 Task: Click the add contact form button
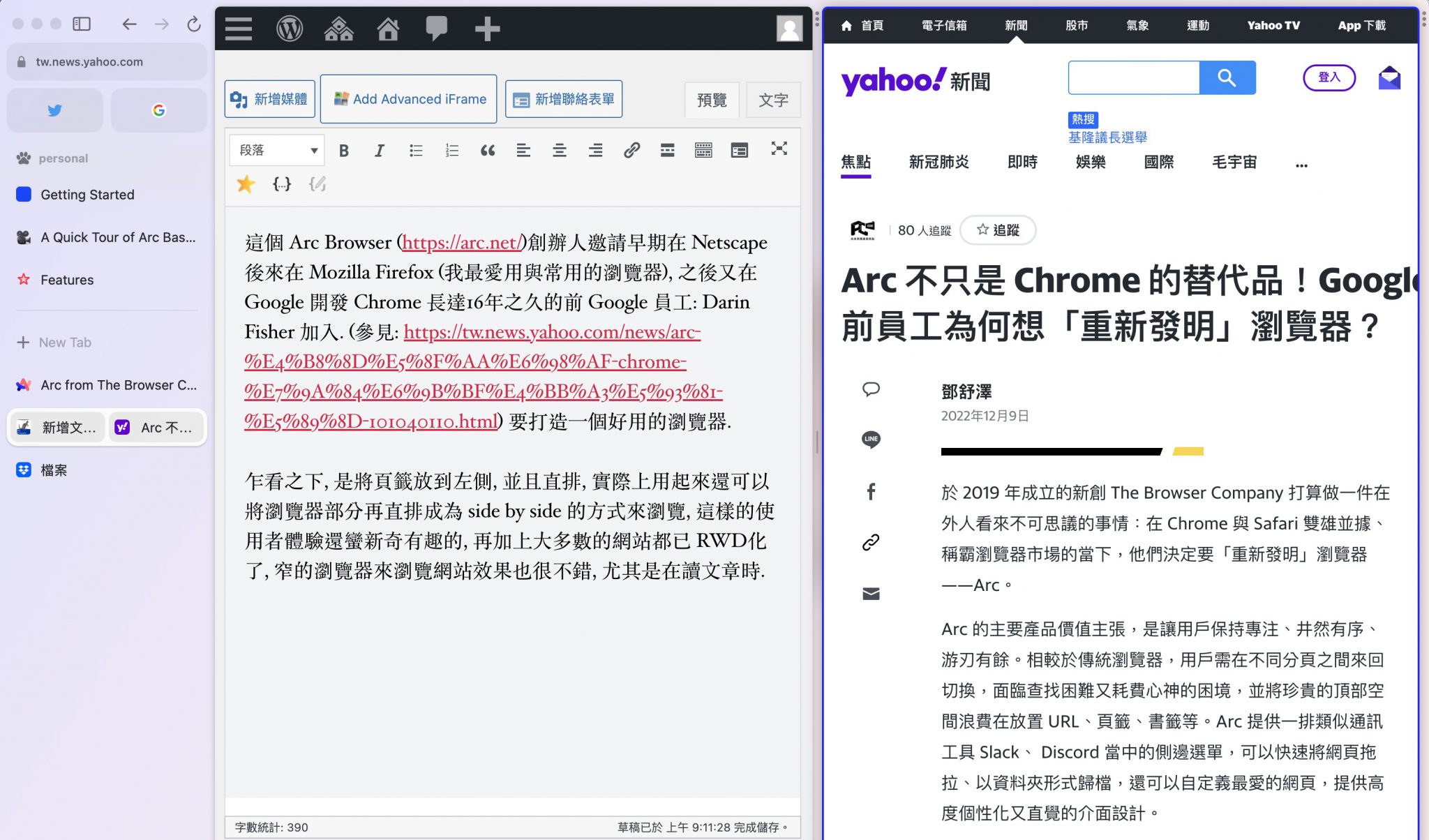[564, 99]
